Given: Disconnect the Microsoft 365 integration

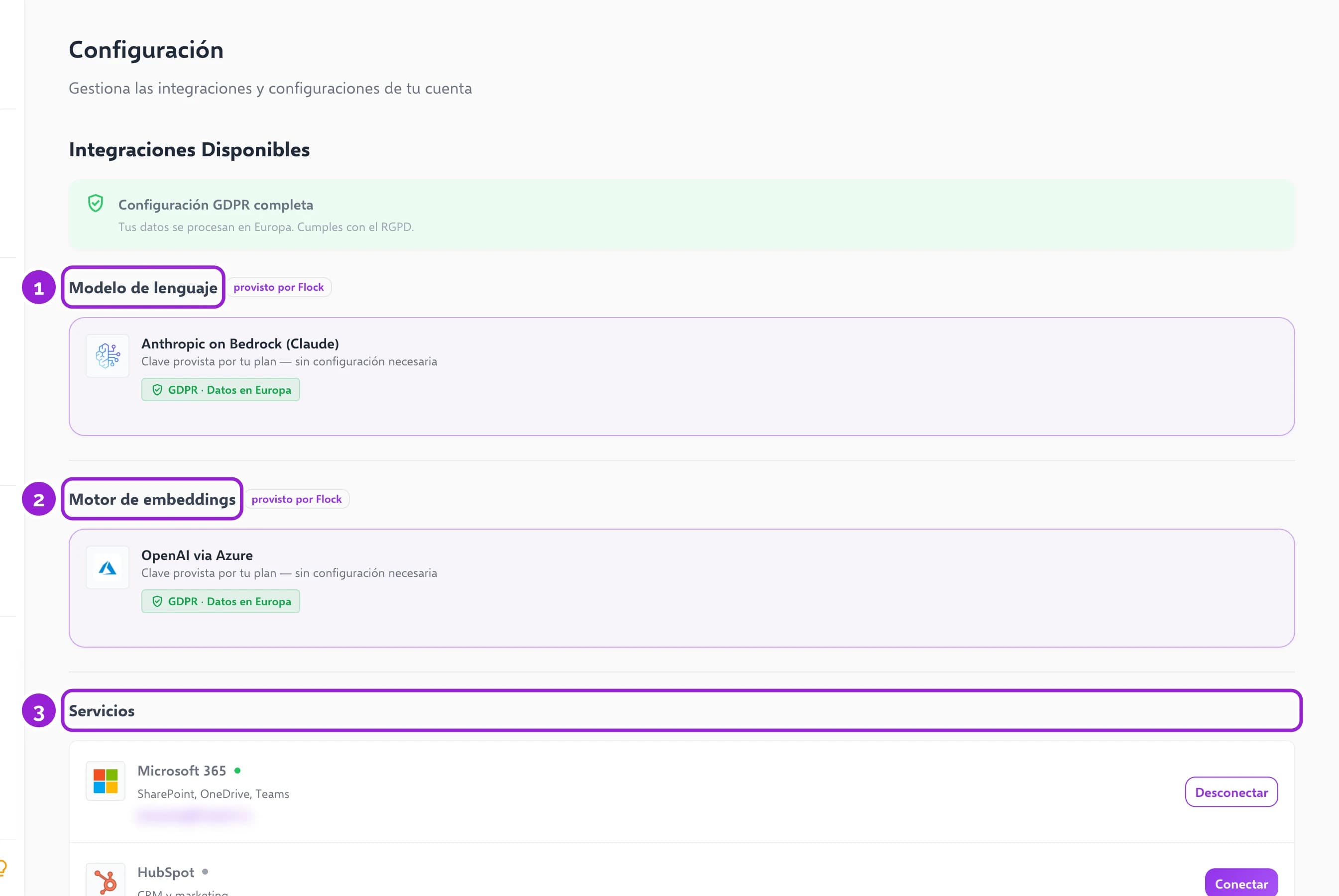Looking at the screenshot, I should (x=1231, y=792).
